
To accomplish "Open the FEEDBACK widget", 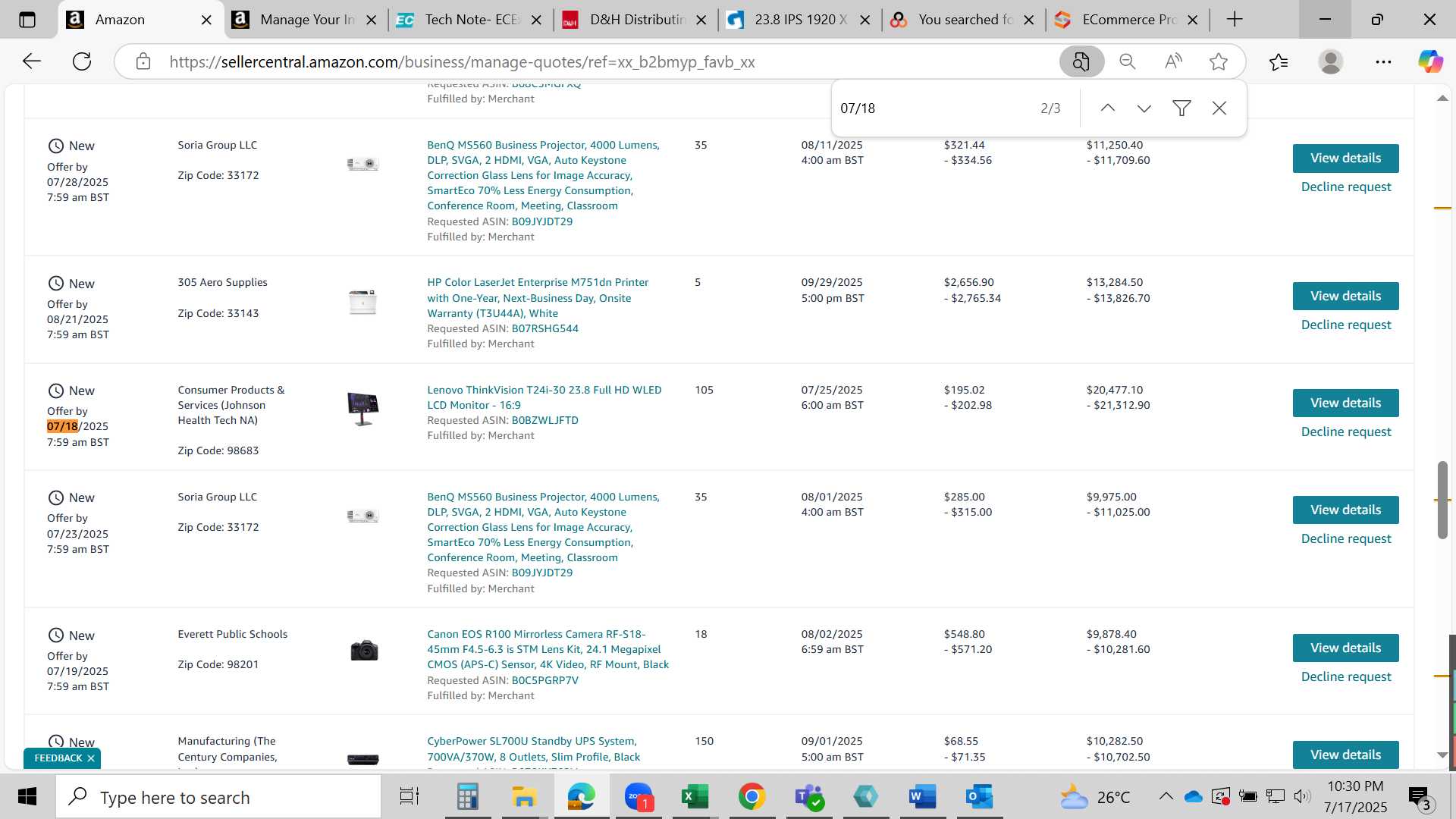I will coord(58,758).
